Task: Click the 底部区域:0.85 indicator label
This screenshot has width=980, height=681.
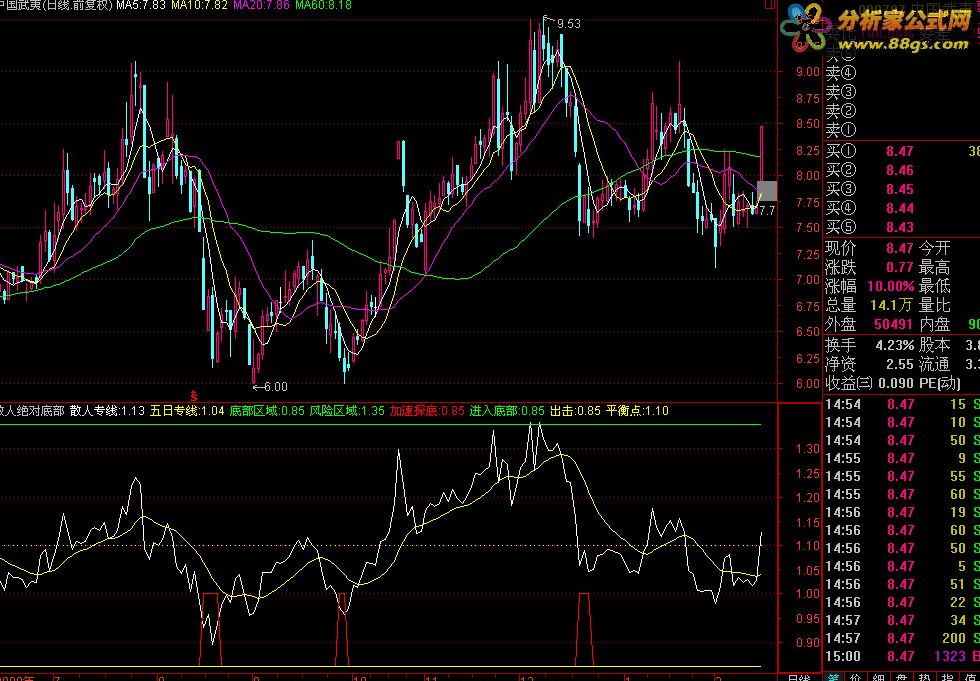Action: tap(268, 411)
